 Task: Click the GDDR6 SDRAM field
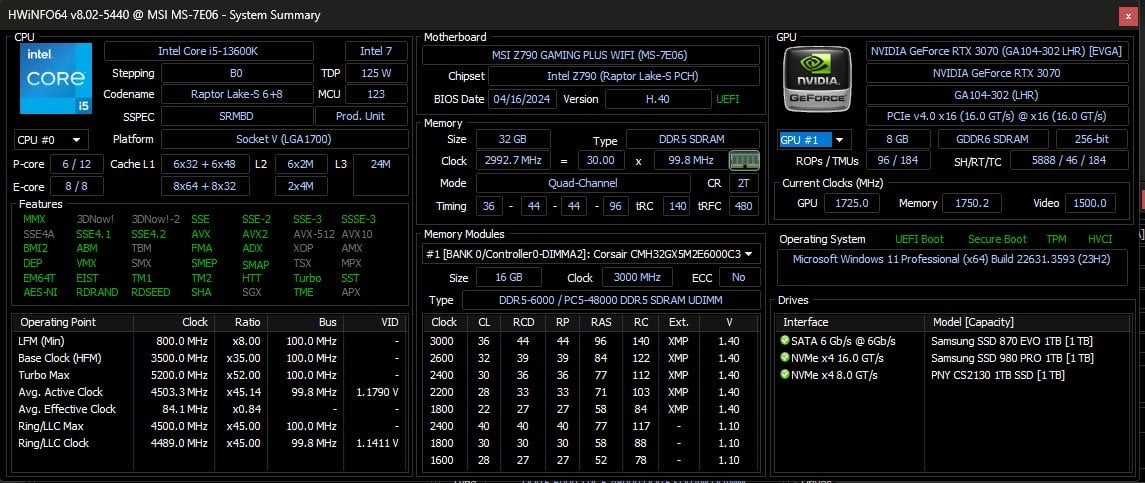(x=992, y=139)
